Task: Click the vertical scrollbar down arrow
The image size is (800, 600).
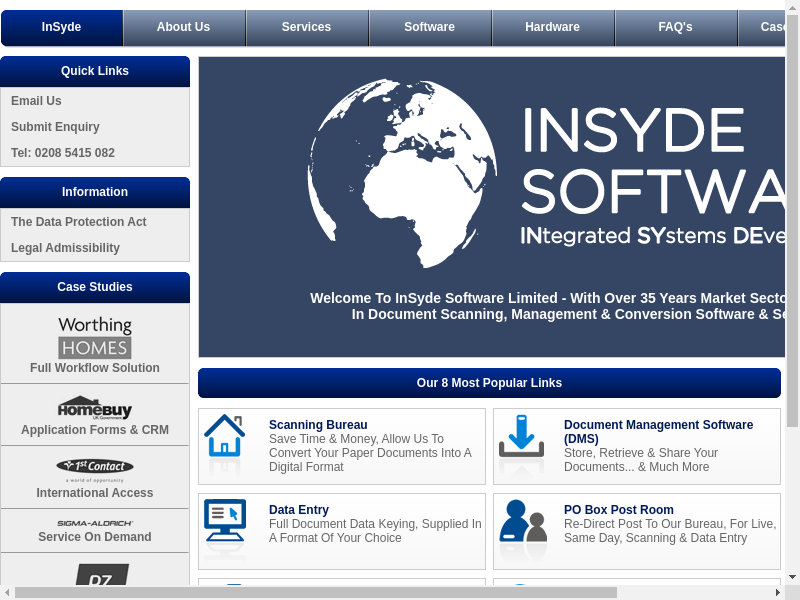Action: click(x=792, y=576)
